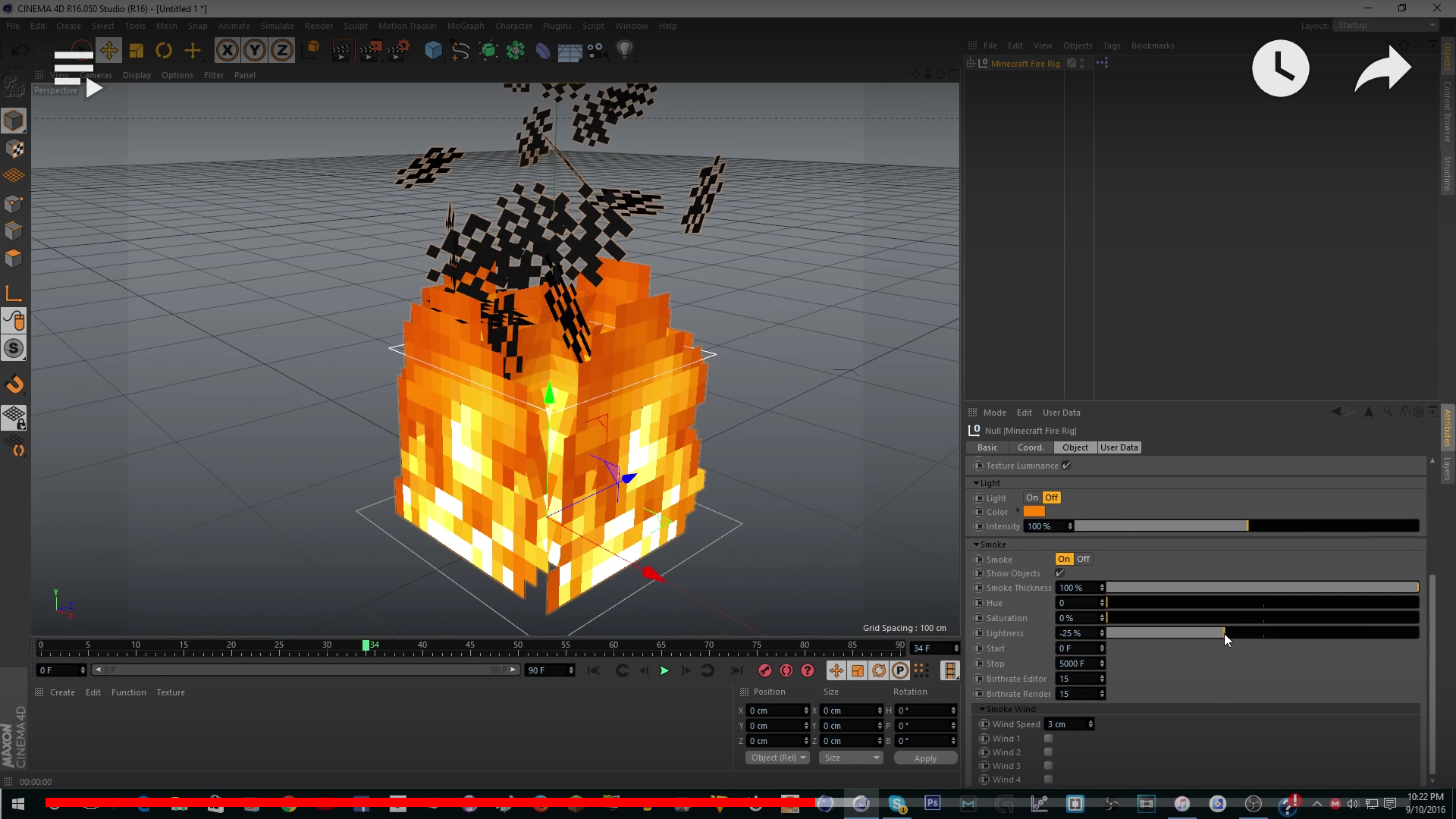This screenshot has width=1456, height=819.
Task: Toggle X axis lock button
Action: click(x=227, y=51)
